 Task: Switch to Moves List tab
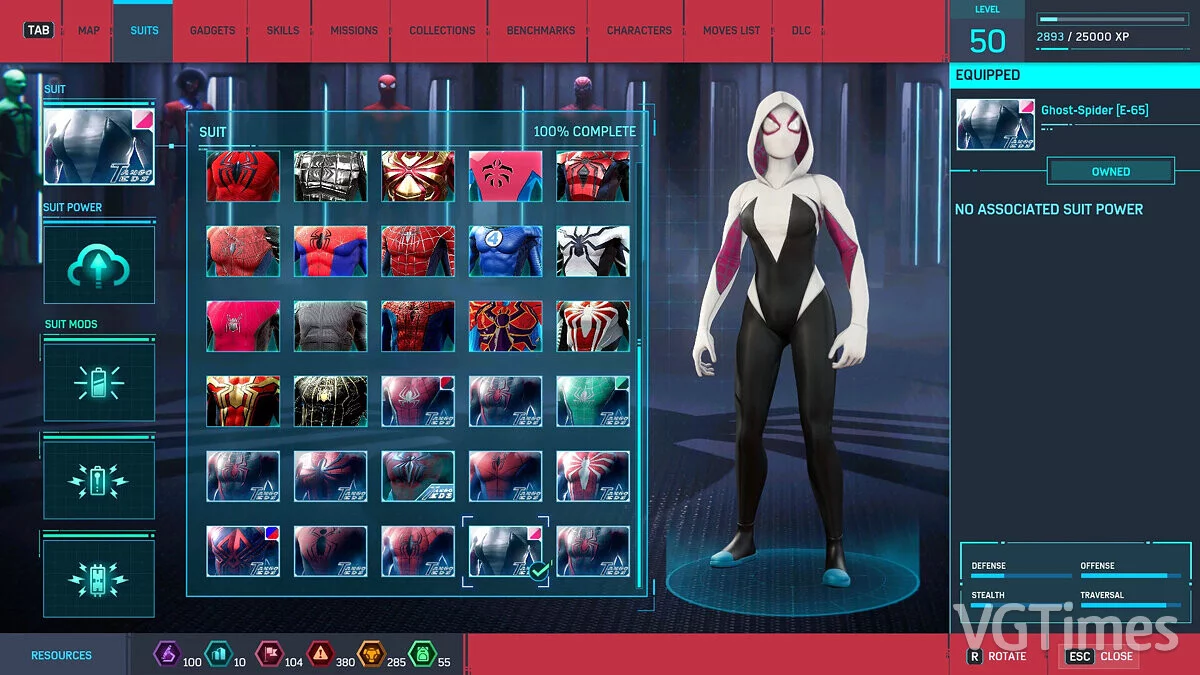(x=731, y=30)
